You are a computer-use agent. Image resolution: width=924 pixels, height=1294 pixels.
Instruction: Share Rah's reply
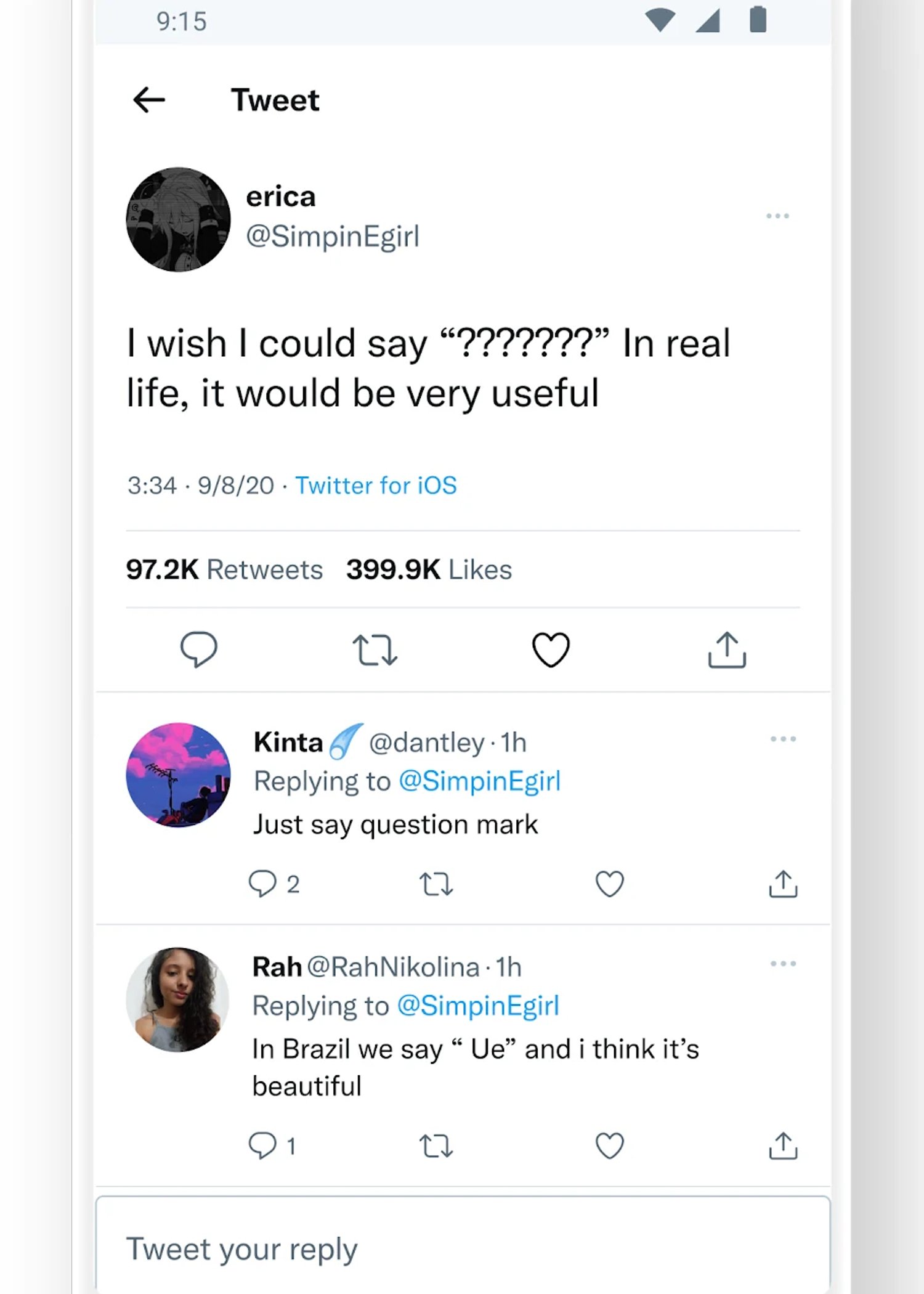(x=783, y=1145)
